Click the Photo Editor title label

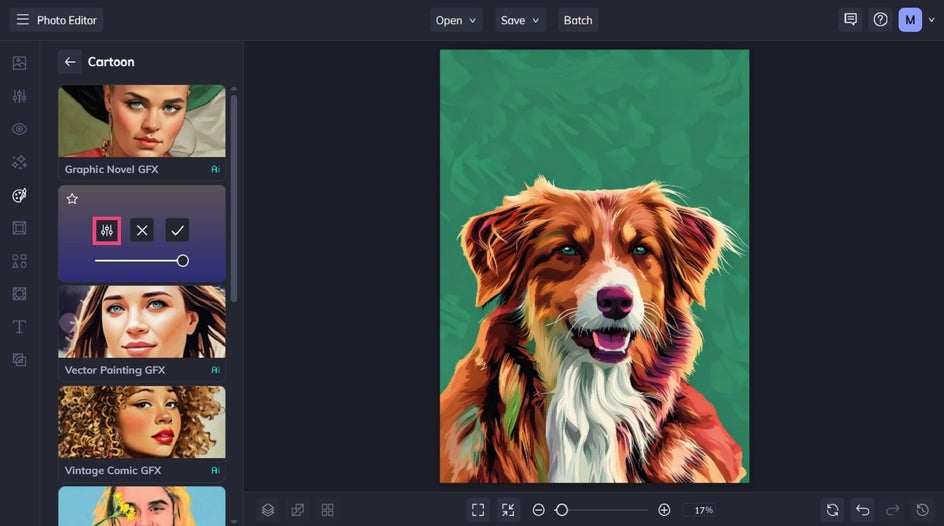pos(66,20)
